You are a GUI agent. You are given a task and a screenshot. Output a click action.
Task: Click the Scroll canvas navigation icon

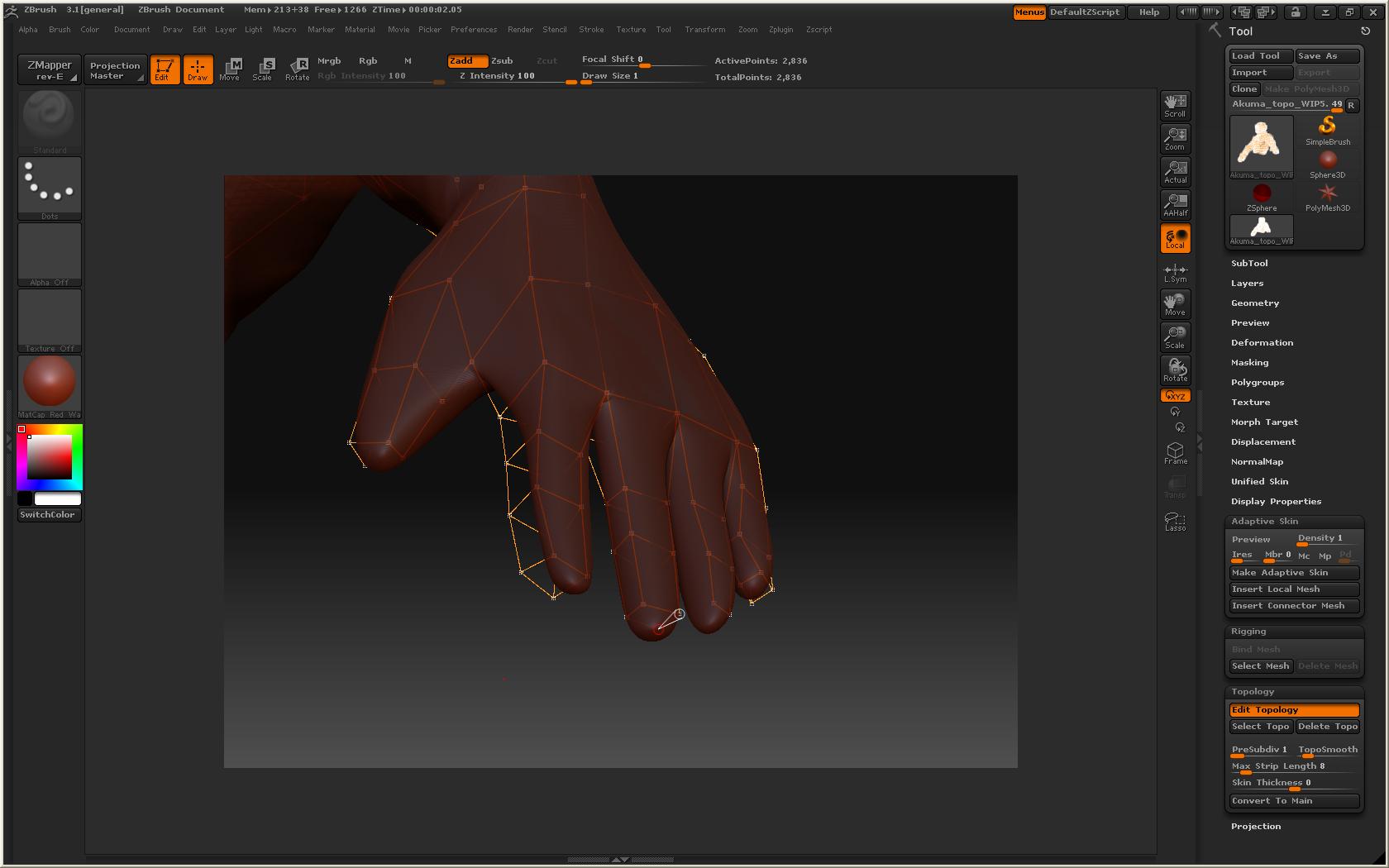pyautogui.click(x=1175, y=105)
